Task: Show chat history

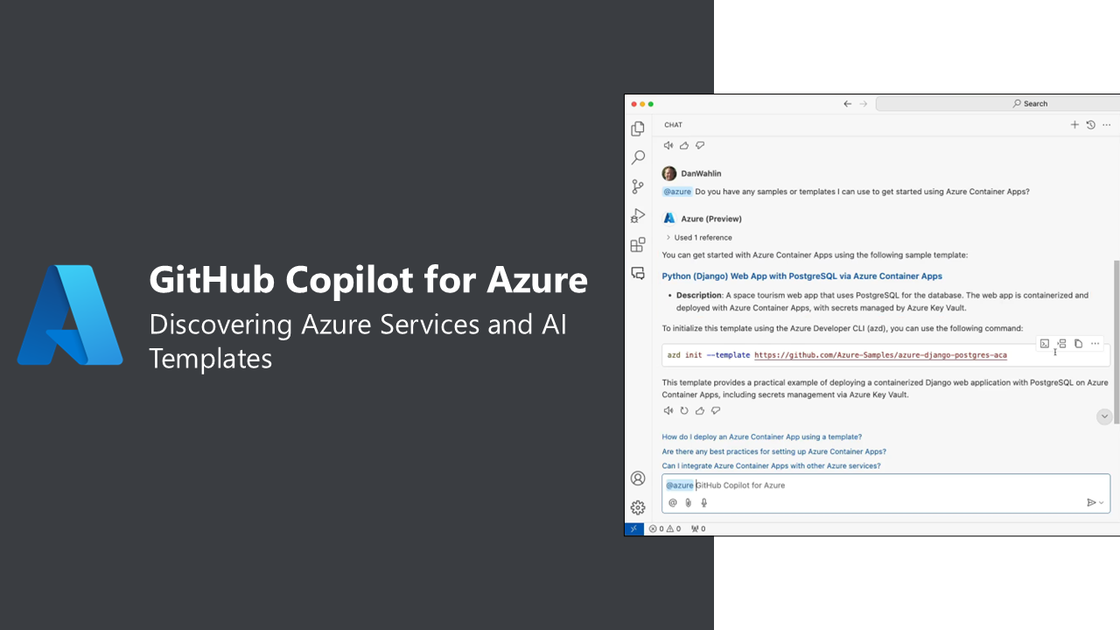Action: [x=1090, y=125]
